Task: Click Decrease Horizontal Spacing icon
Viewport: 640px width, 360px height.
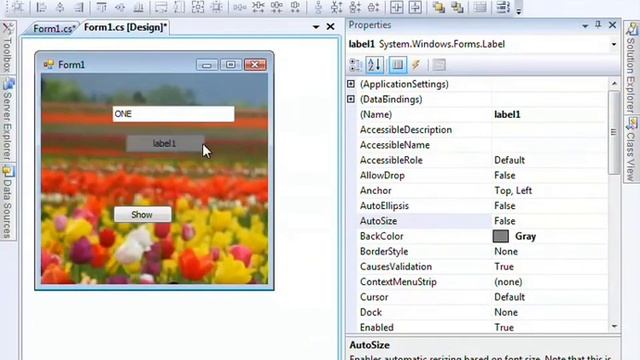Action: [277, 7]
